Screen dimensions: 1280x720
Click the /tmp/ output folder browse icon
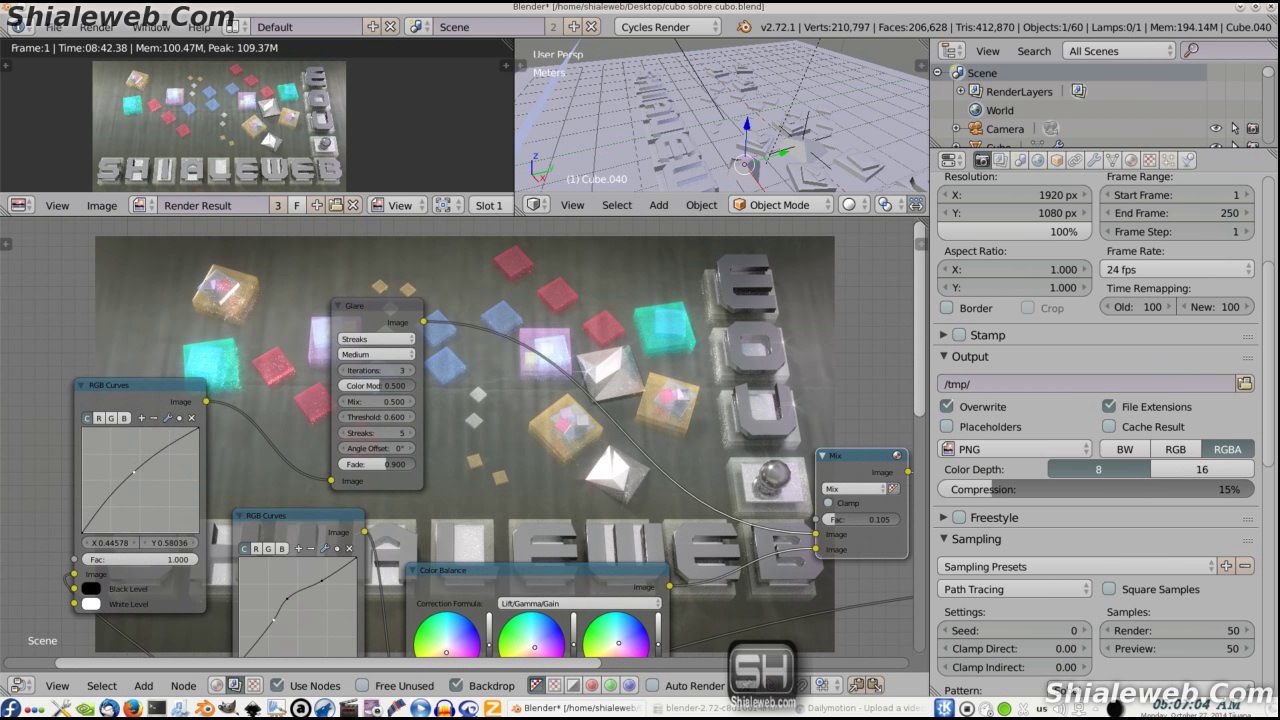[x=1245, y=384]
